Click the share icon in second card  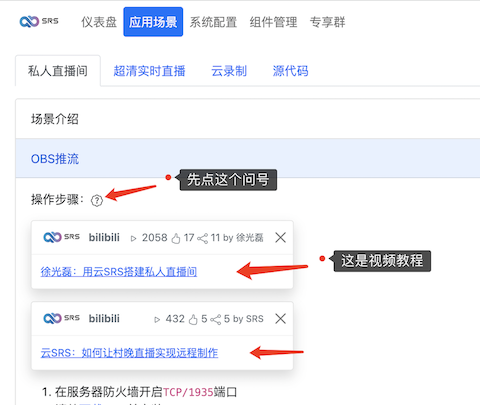(215, 319)
